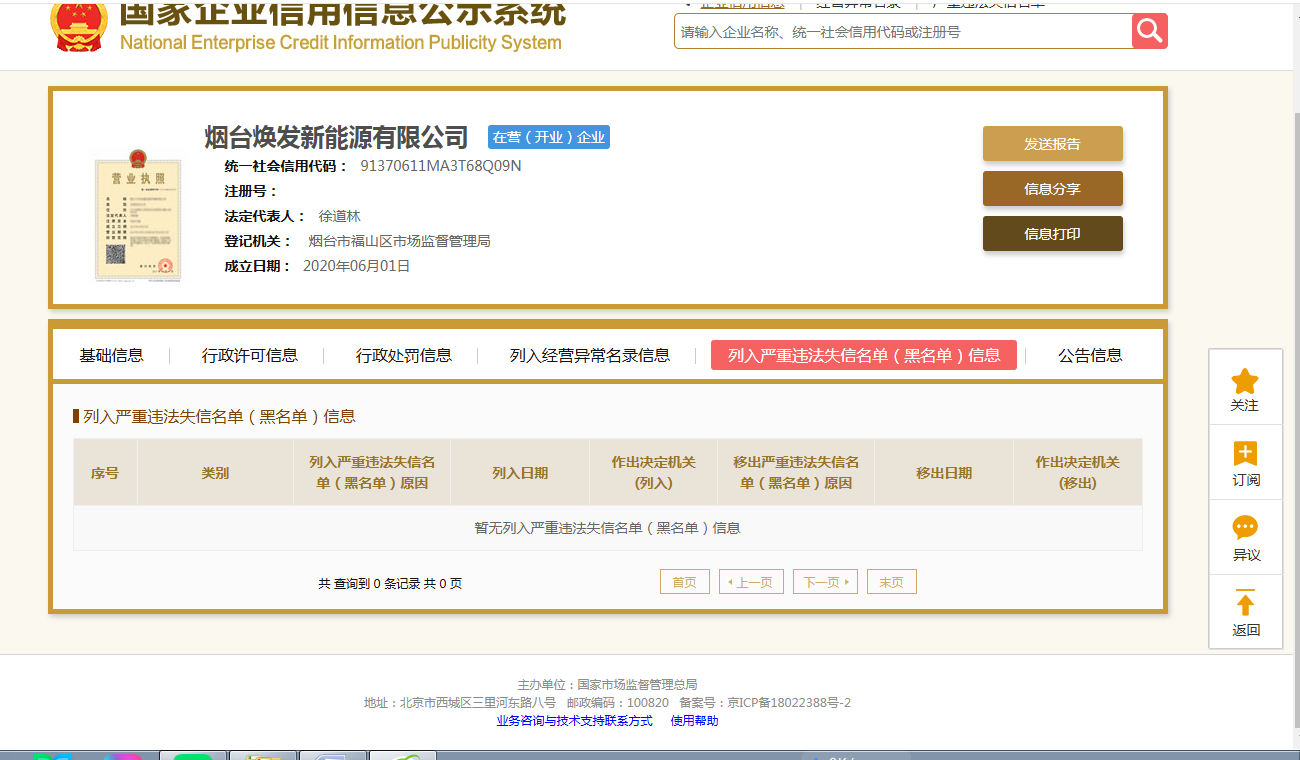Click the legal representative name 徐道林

(x=339, y=216)
